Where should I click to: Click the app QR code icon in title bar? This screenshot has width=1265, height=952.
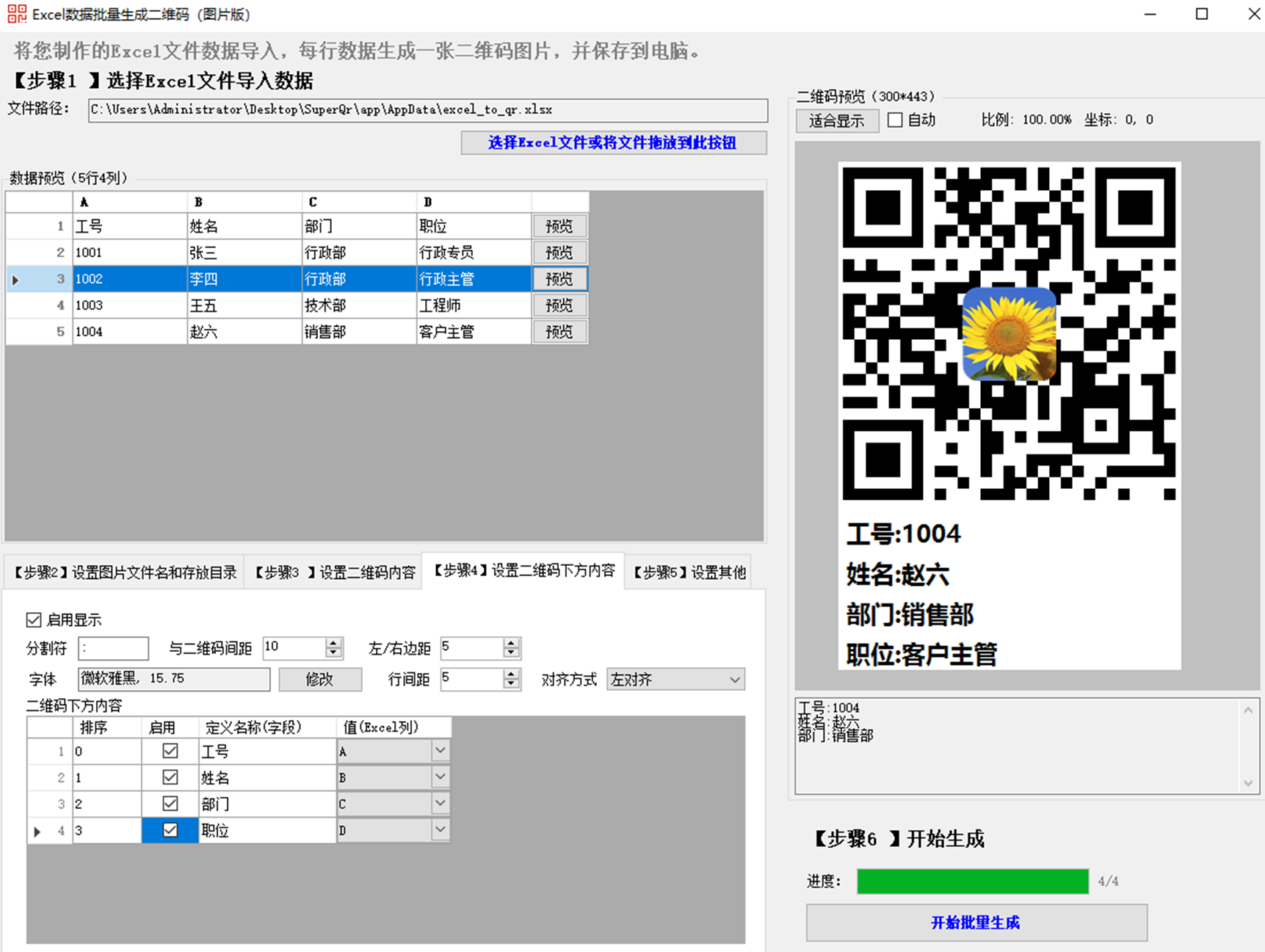point(16,14)
